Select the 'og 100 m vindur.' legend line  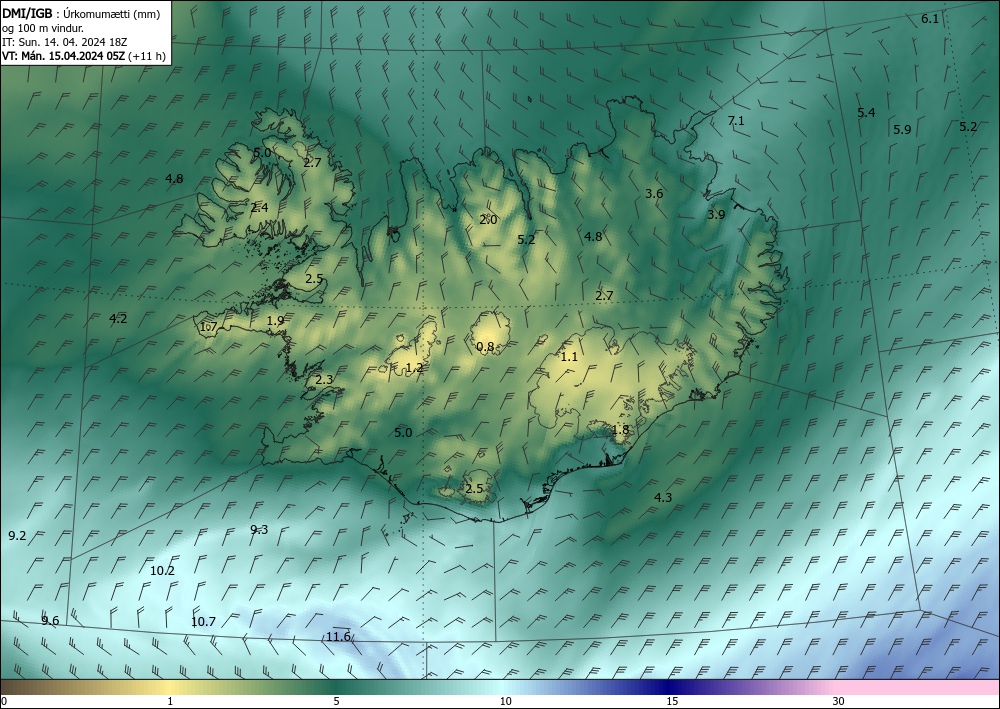pyautogui.click(x=43, y=28)
